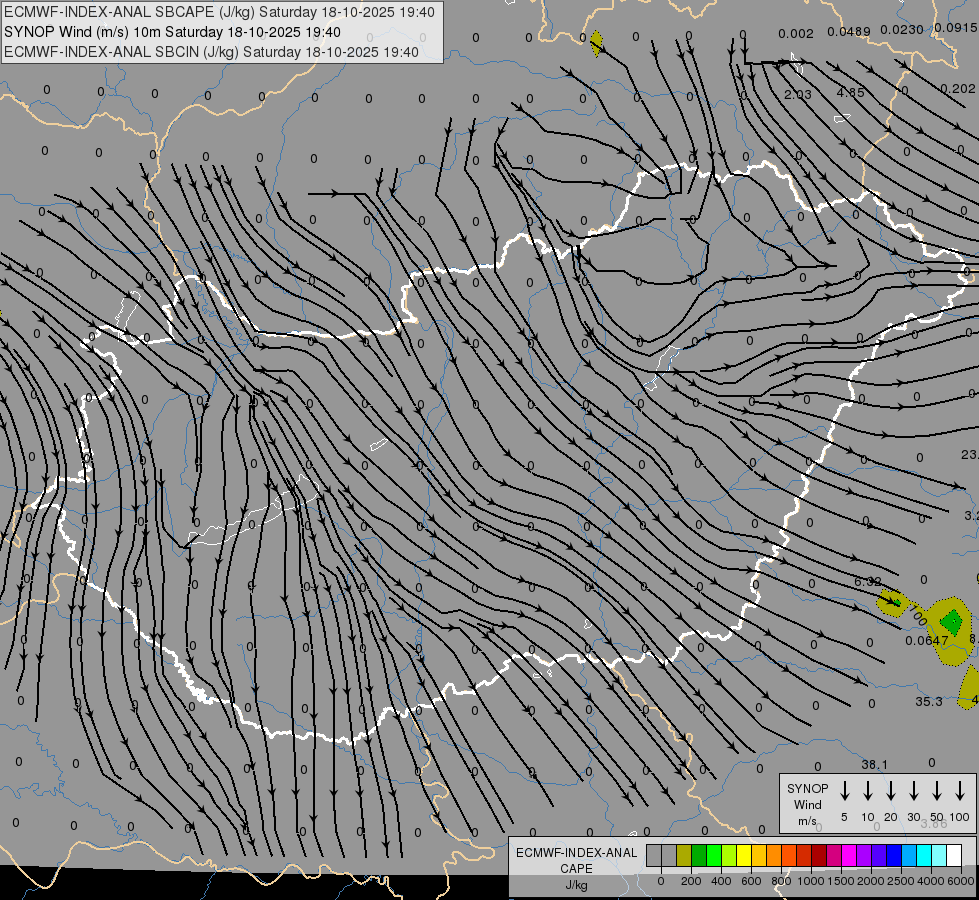Select the bright green CAPE legend swatch
Viewport: 979px width, 900px height.
[714, 855]
